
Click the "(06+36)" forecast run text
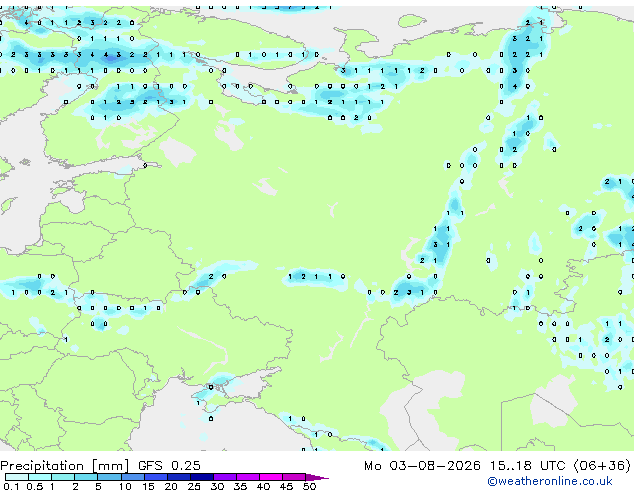602,466
